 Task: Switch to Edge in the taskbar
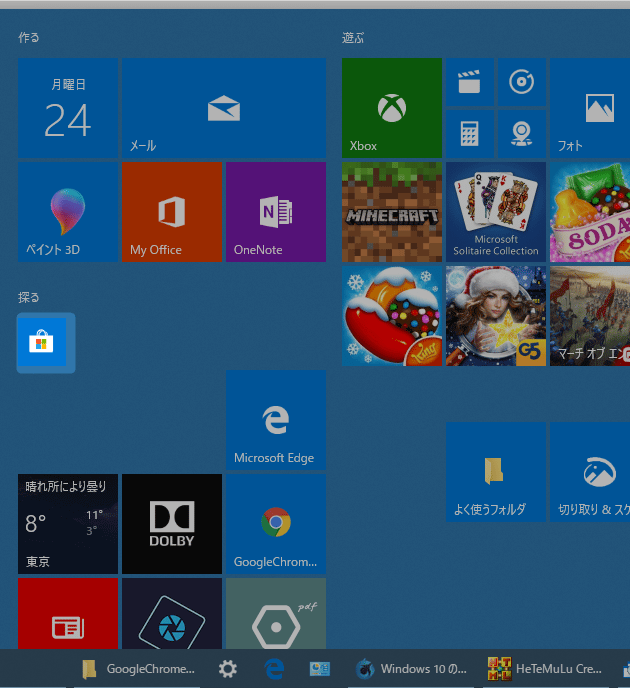coord(274,669)
